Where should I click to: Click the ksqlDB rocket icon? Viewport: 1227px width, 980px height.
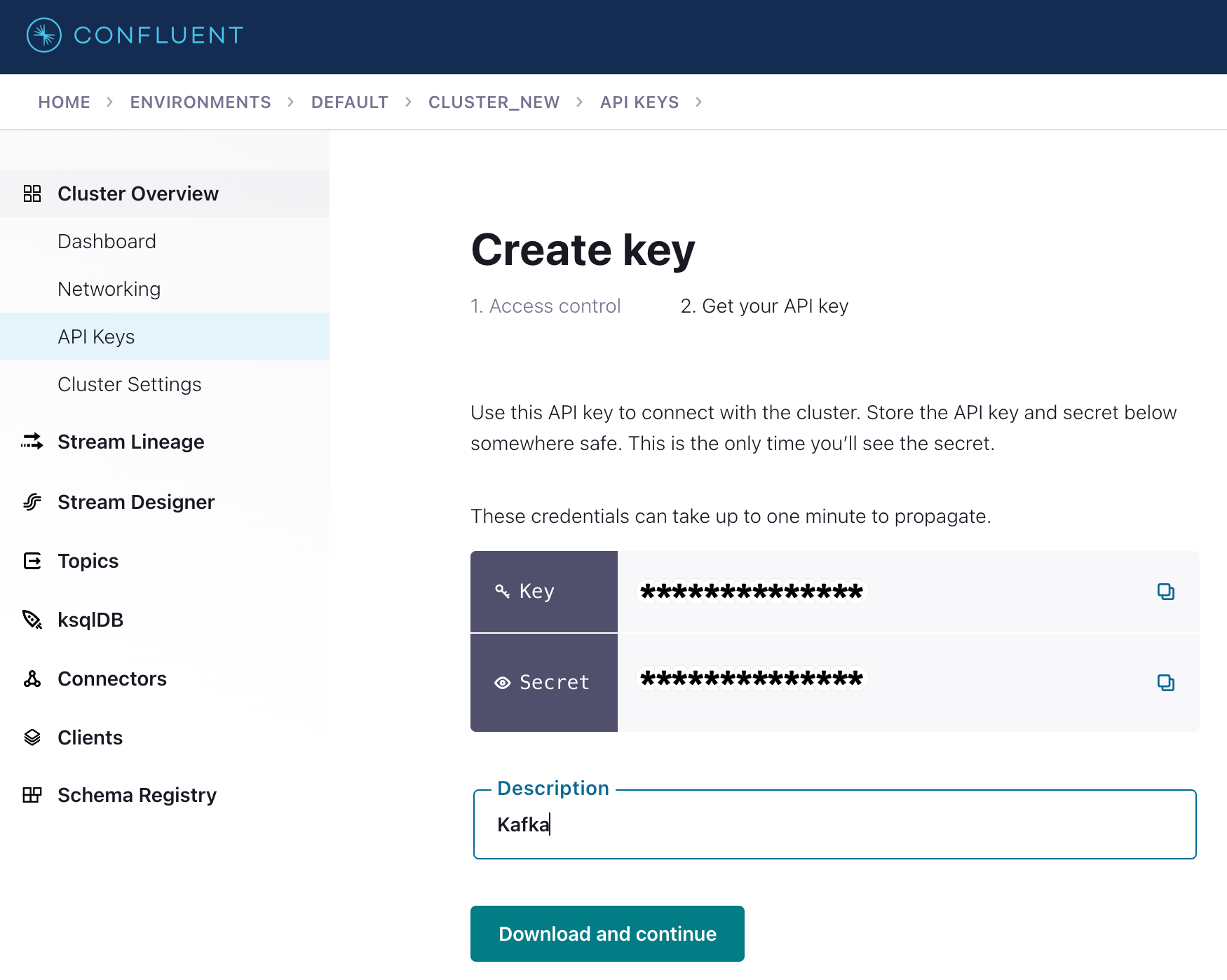(x=32, y=620)
